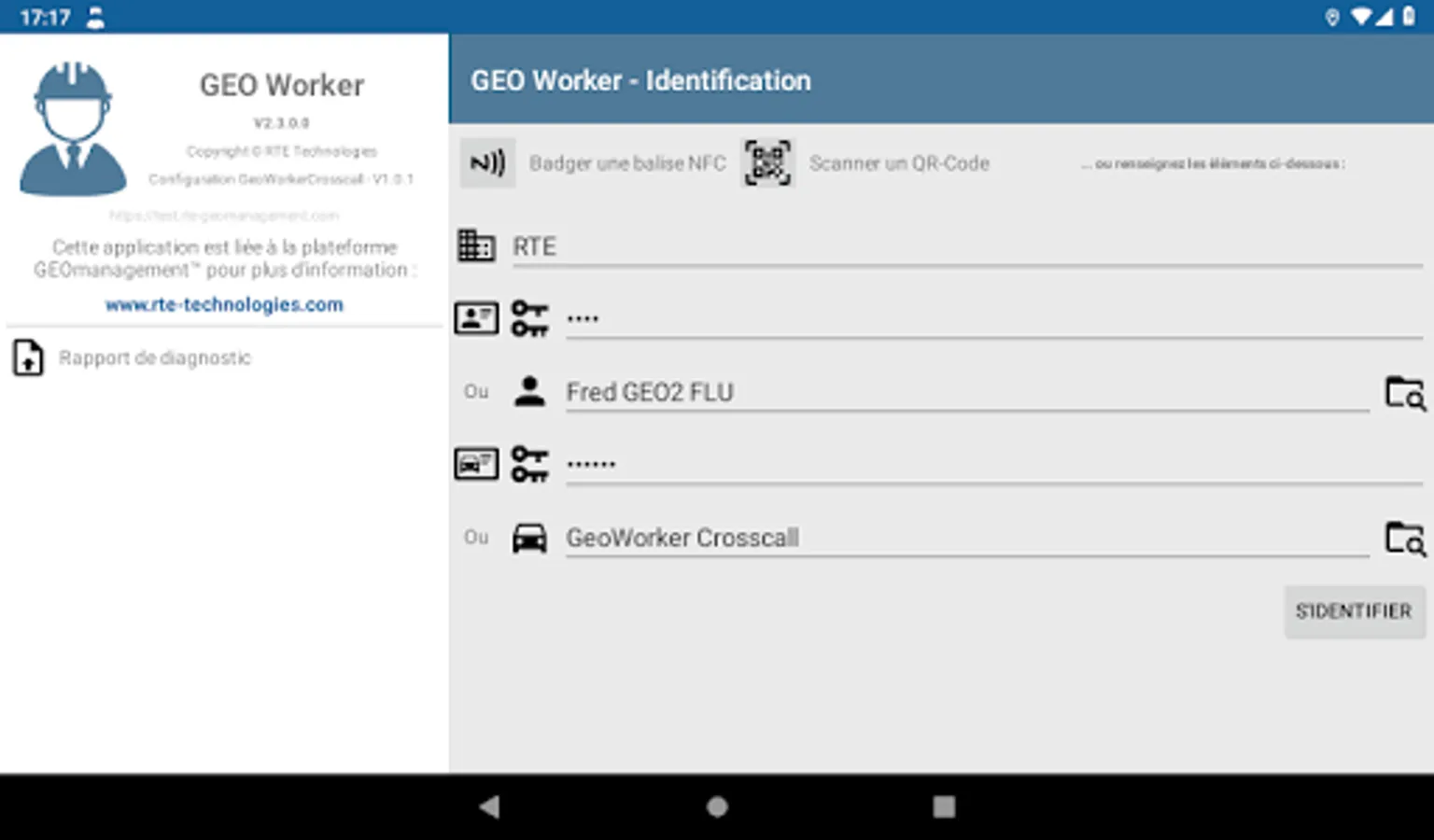The image size is (1434, 840).
Task: Focus the Fred GEO2 FLU user field
Action: coord(967,392)
